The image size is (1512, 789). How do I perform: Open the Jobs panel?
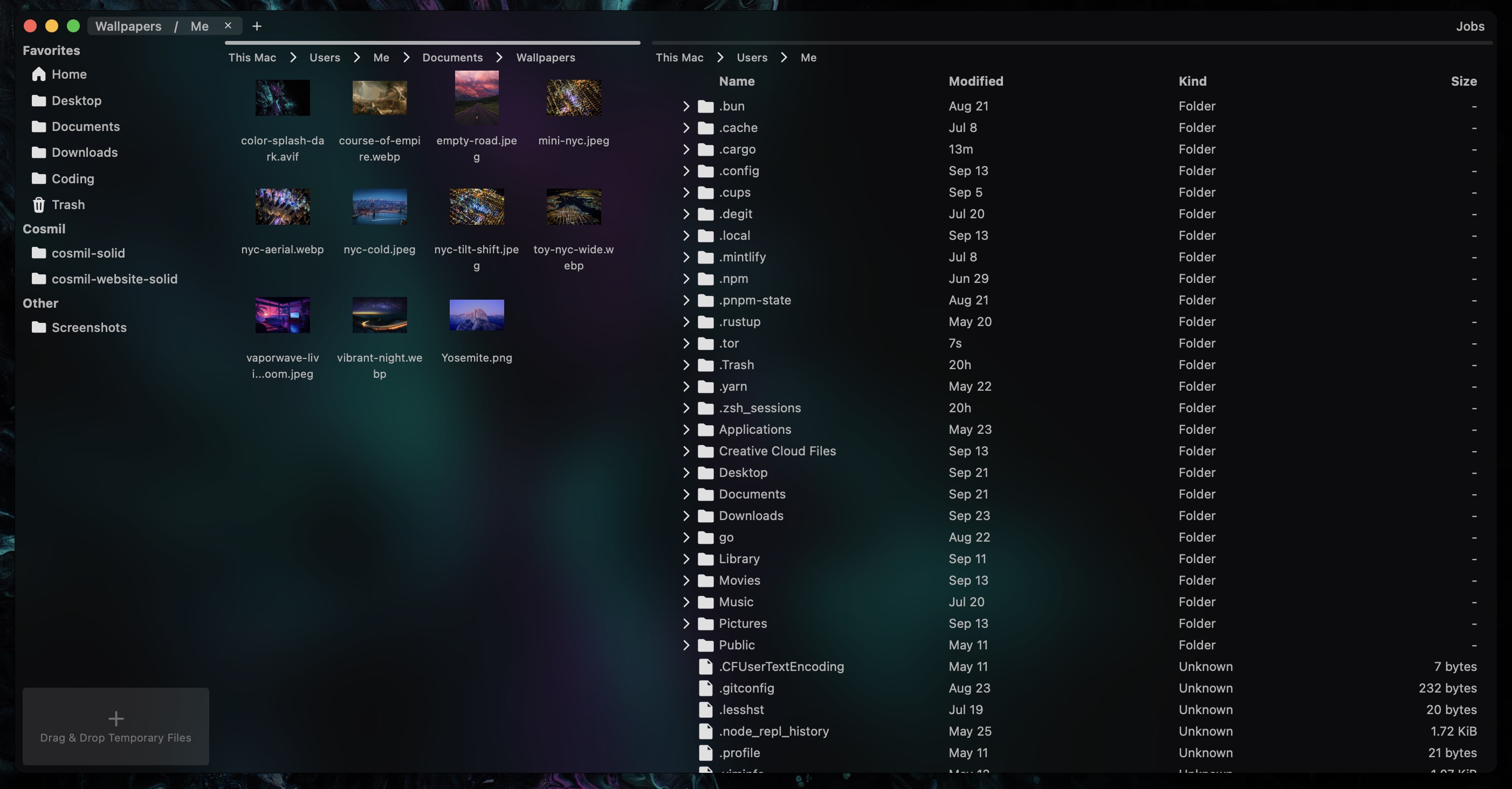click(x=1469, y=26)
